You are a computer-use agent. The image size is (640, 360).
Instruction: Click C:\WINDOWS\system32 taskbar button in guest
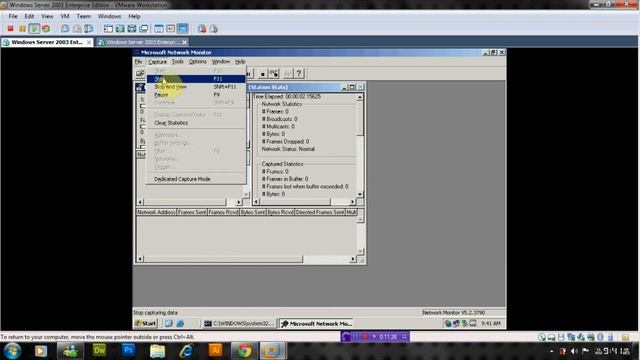[239, 323]
